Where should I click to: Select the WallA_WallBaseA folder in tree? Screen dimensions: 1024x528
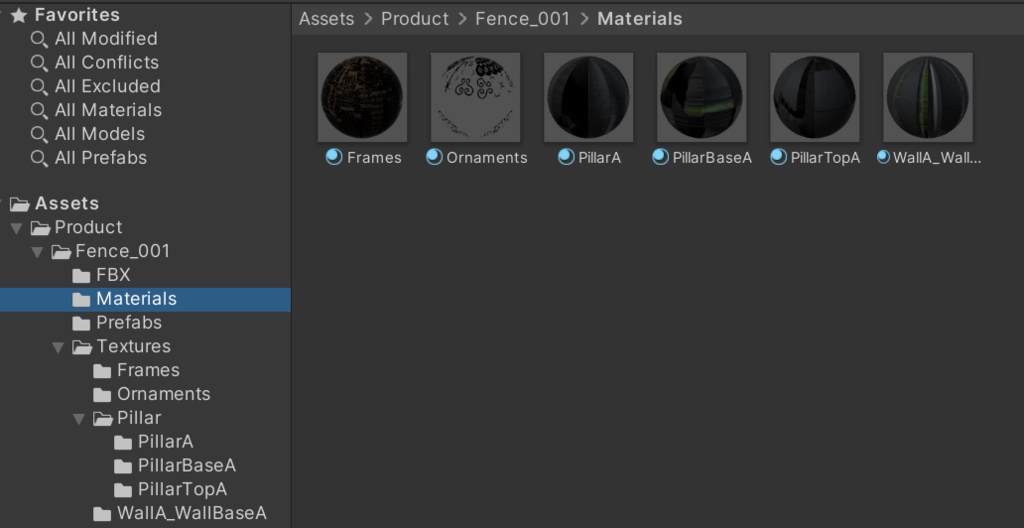click(x=191, y=514)
